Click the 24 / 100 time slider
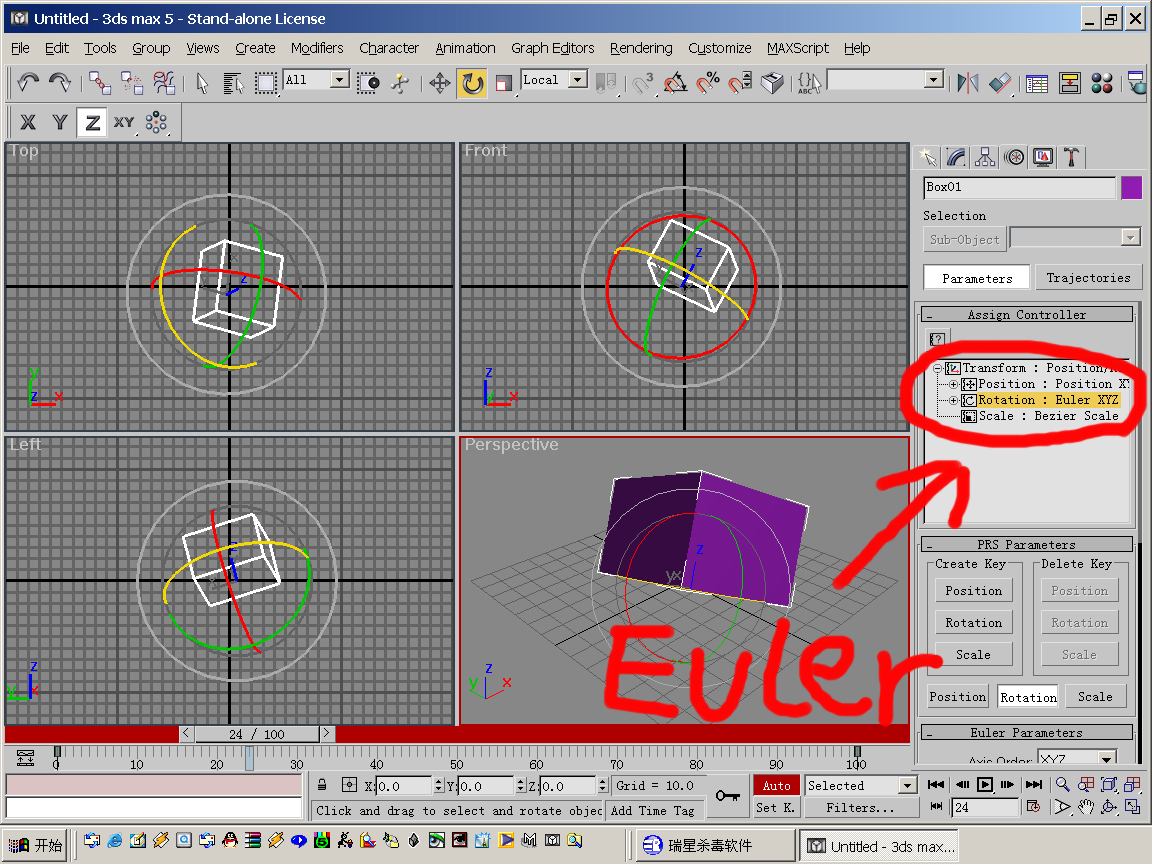 pyautogui.click(x=256, y=734)
